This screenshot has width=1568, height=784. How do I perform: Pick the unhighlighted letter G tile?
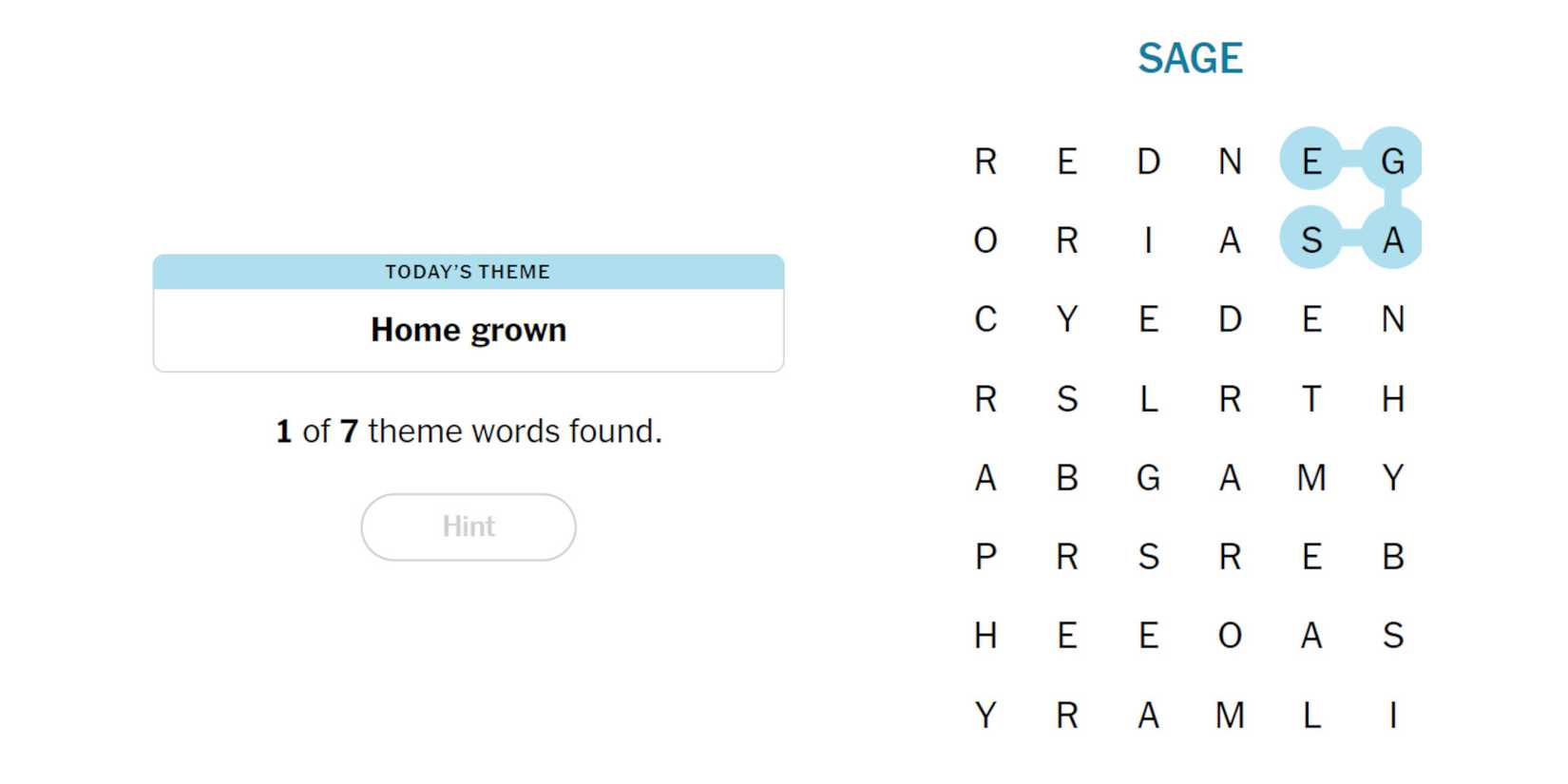[x=1148, y=477]
